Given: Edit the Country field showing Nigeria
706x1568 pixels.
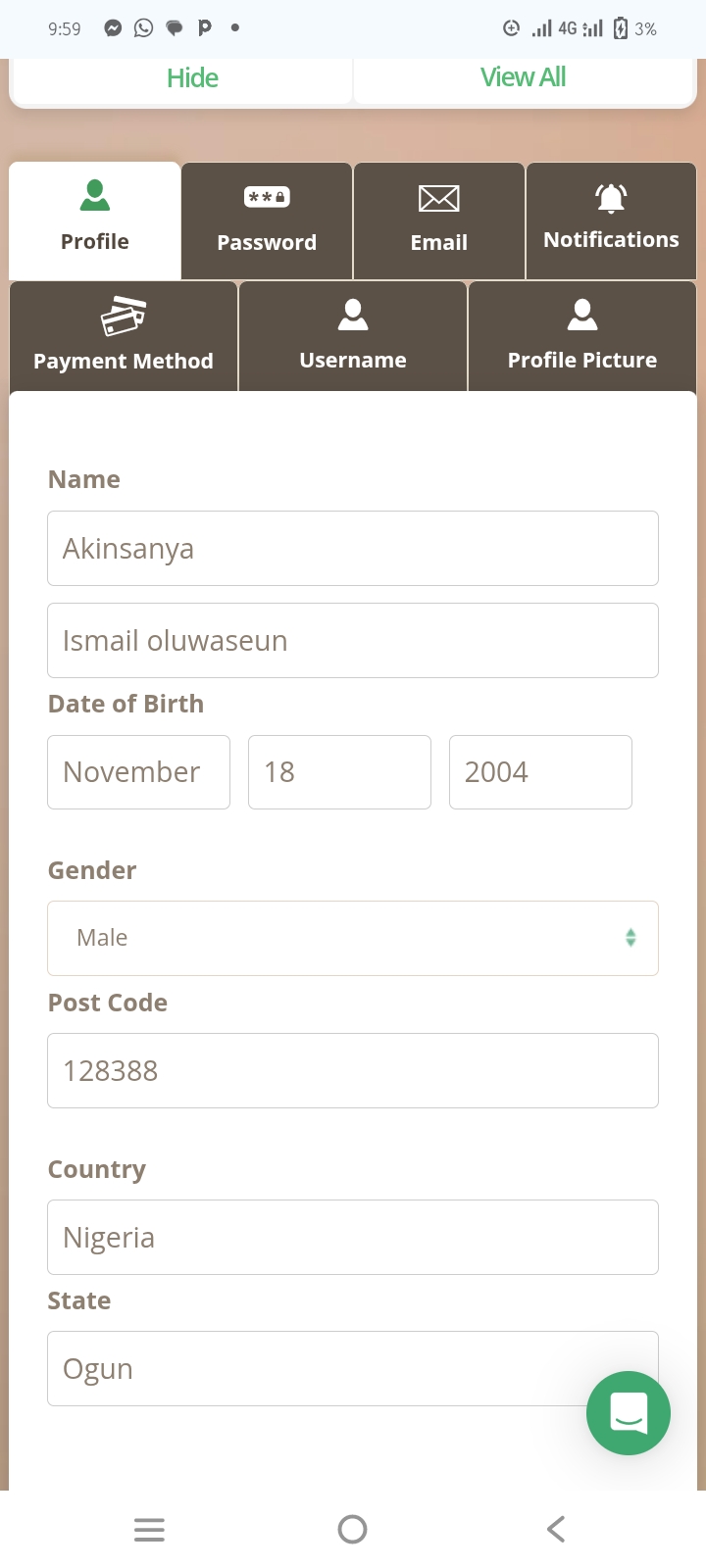Looking at the screenshot, I should (x=353, y=1237).
